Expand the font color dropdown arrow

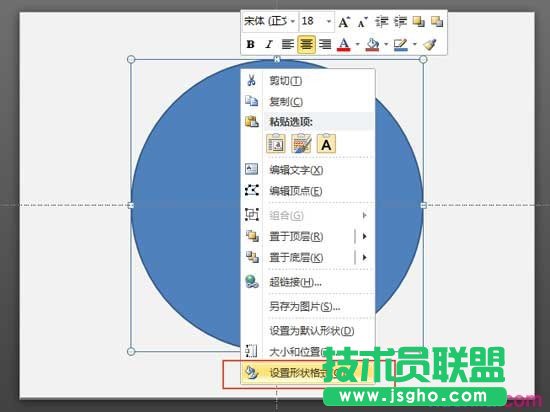(x=357, y=45)
